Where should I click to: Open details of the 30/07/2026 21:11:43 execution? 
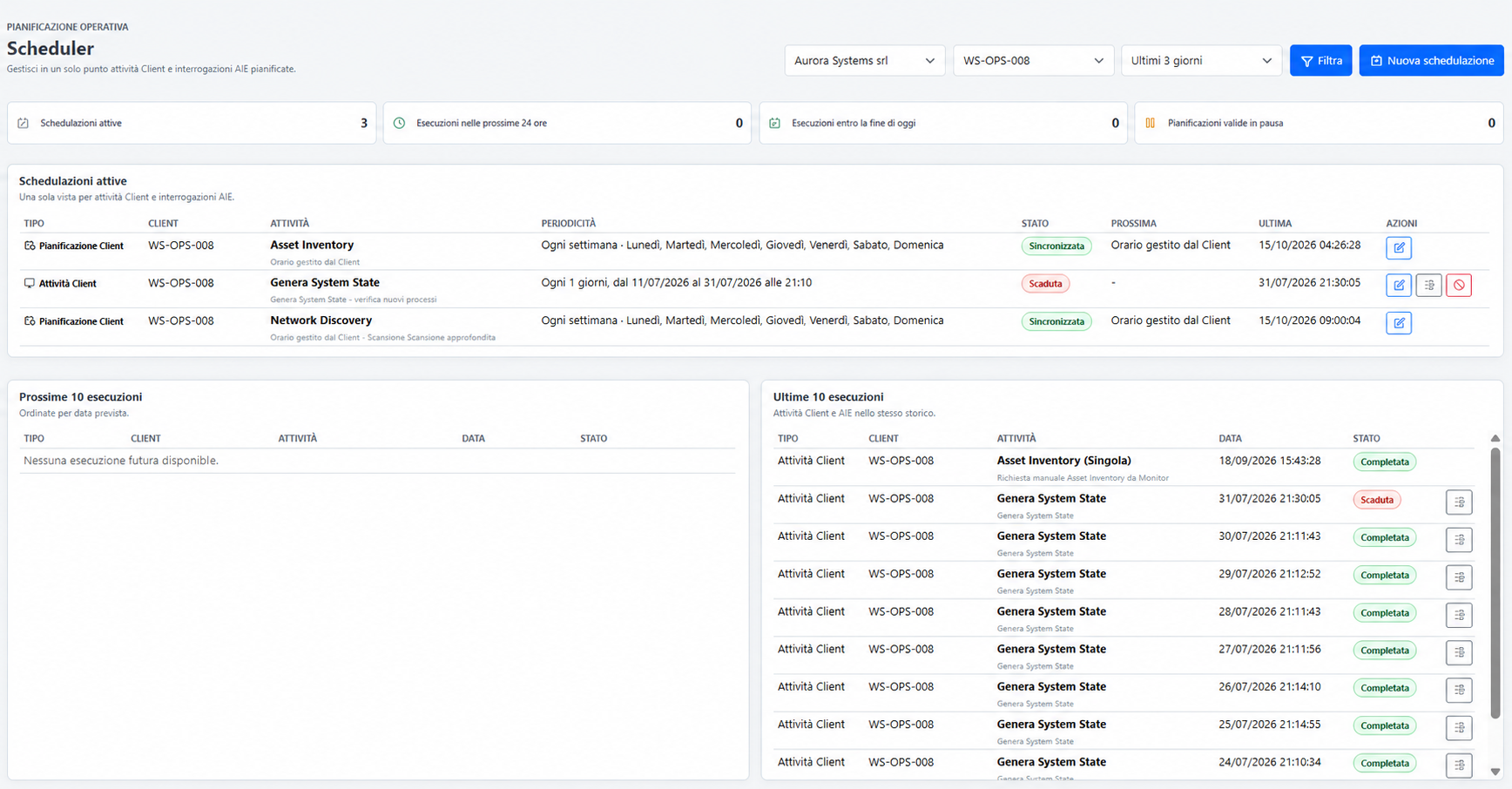point(1459,539)
